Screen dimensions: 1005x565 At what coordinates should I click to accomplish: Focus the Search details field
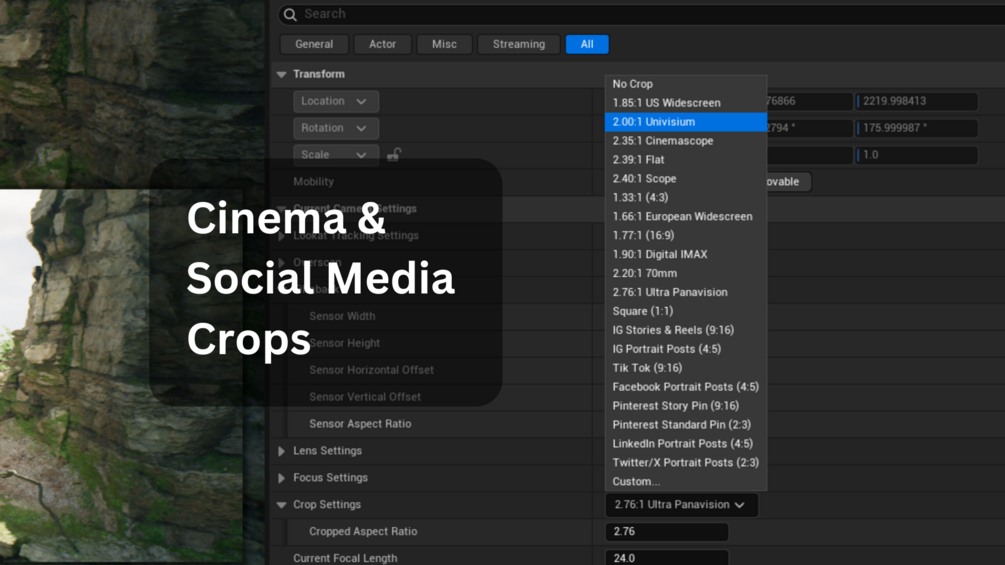(x=641, y=14)
